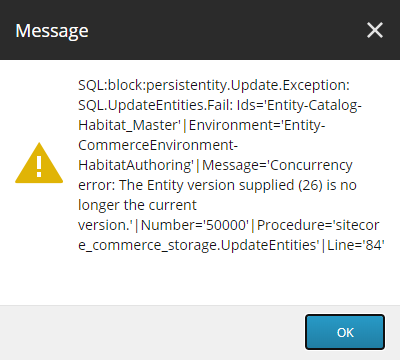Click the "e_commerce_storage.UpdateEntities" text
The width and height of the screenshot is (400, 360).
199,245
